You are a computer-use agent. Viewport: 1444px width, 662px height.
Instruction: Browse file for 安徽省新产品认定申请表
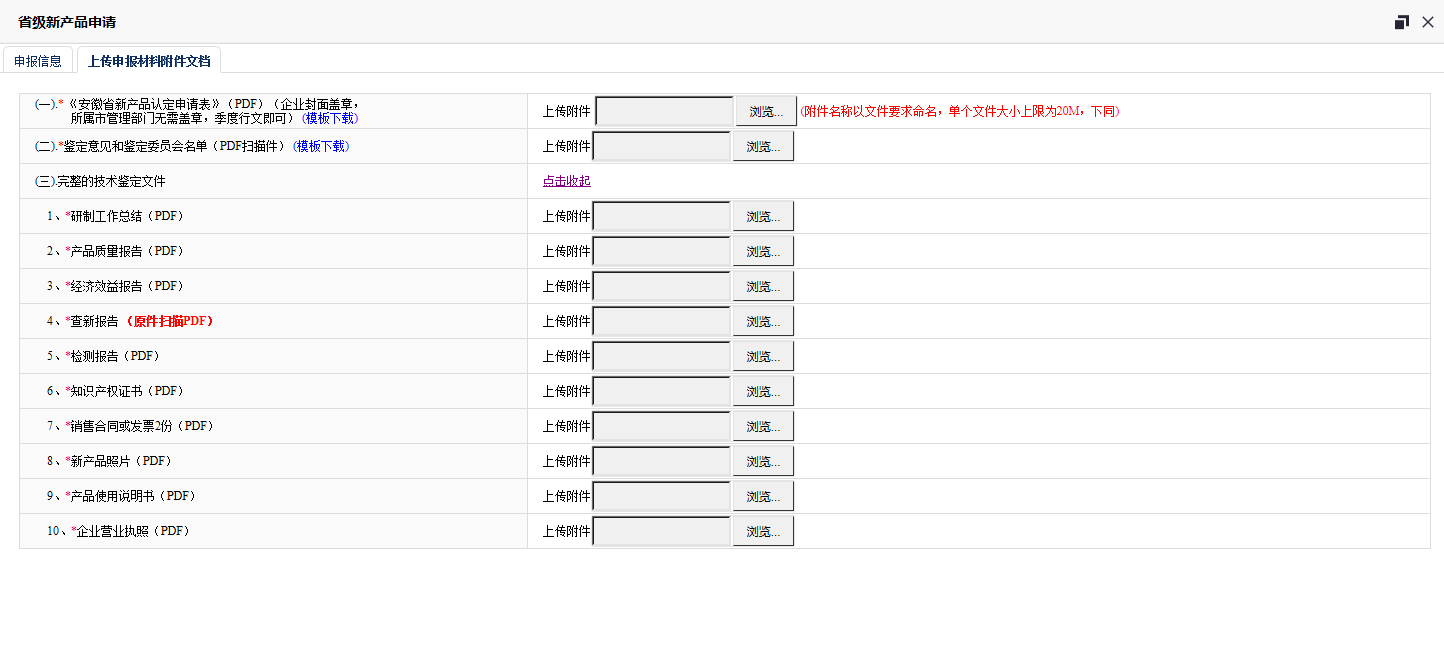(x=766, y=111)
